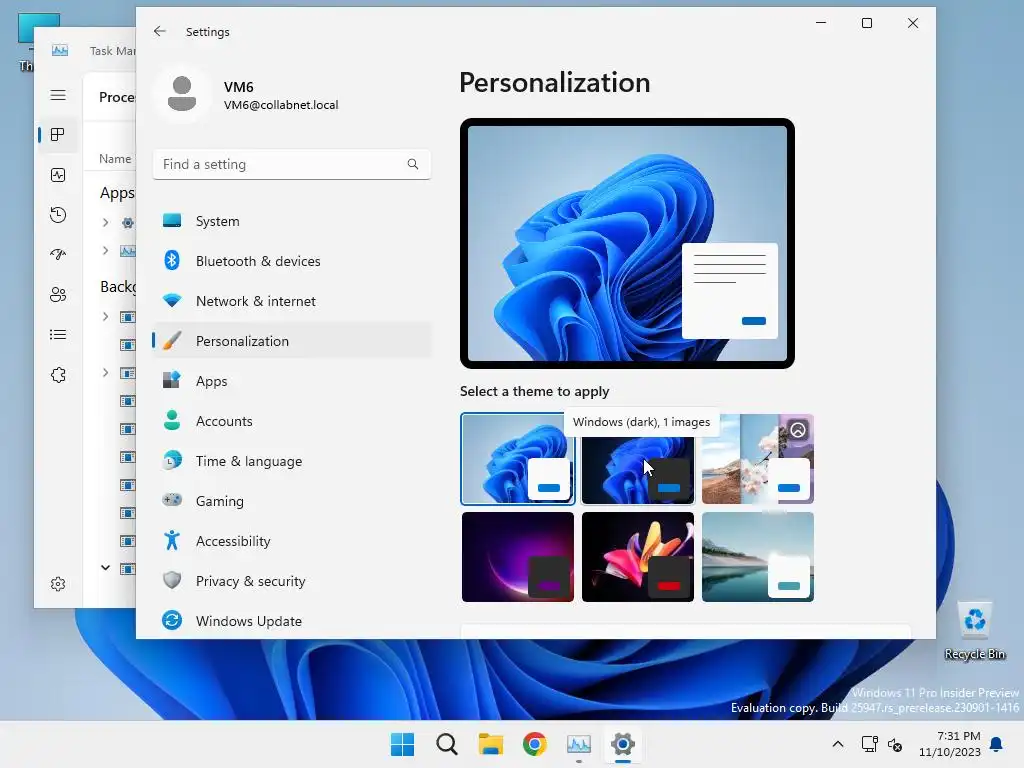This screenshot has width=1024, height=768.
Task: Expand the second Apps row in Task Manager
Action: pos(105,251)
